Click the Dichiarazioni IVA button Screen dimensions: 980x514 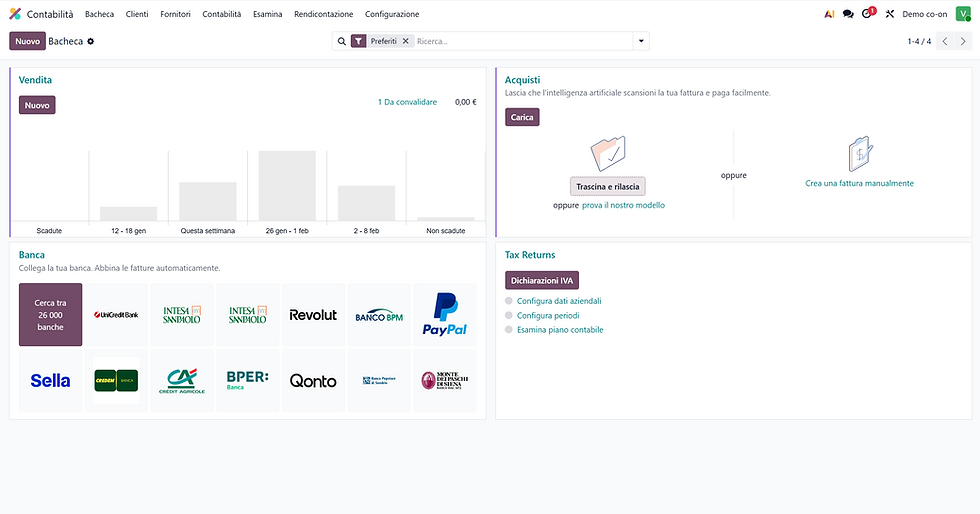click(x=542, y=280)
